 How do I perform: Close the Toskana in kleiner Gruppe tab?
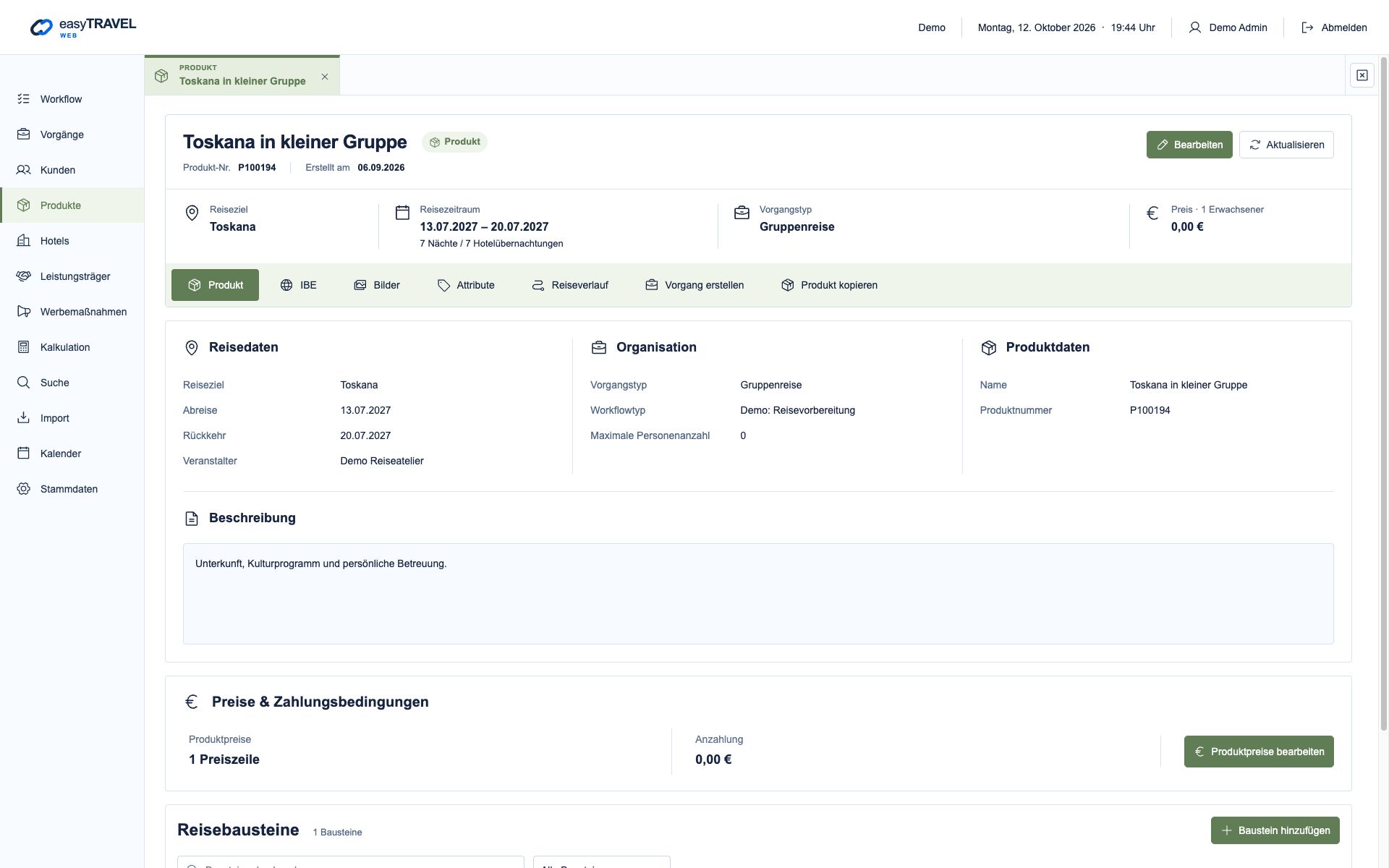tap(325, 77)
